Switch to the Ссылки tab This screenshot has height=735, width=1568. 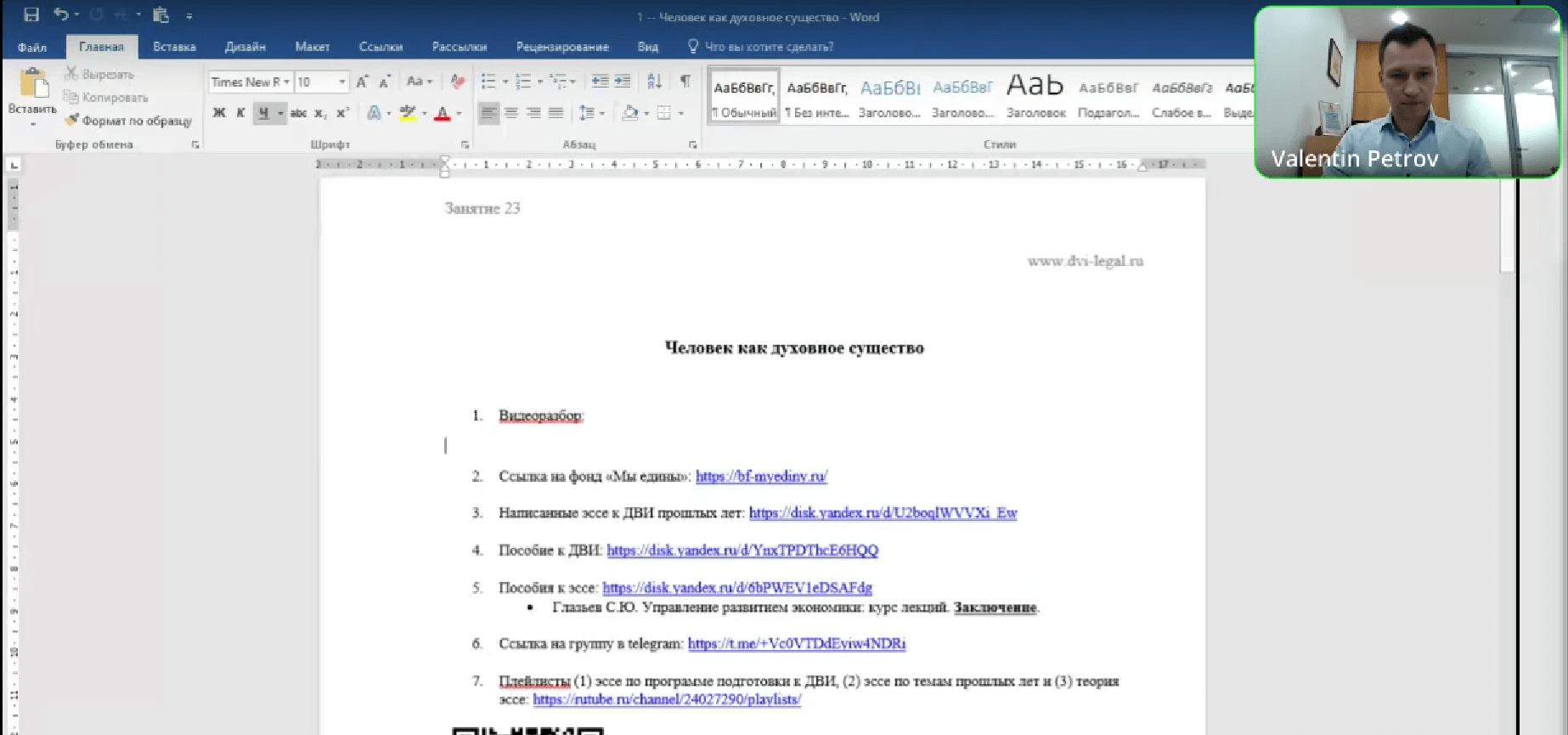pos(381,47)
